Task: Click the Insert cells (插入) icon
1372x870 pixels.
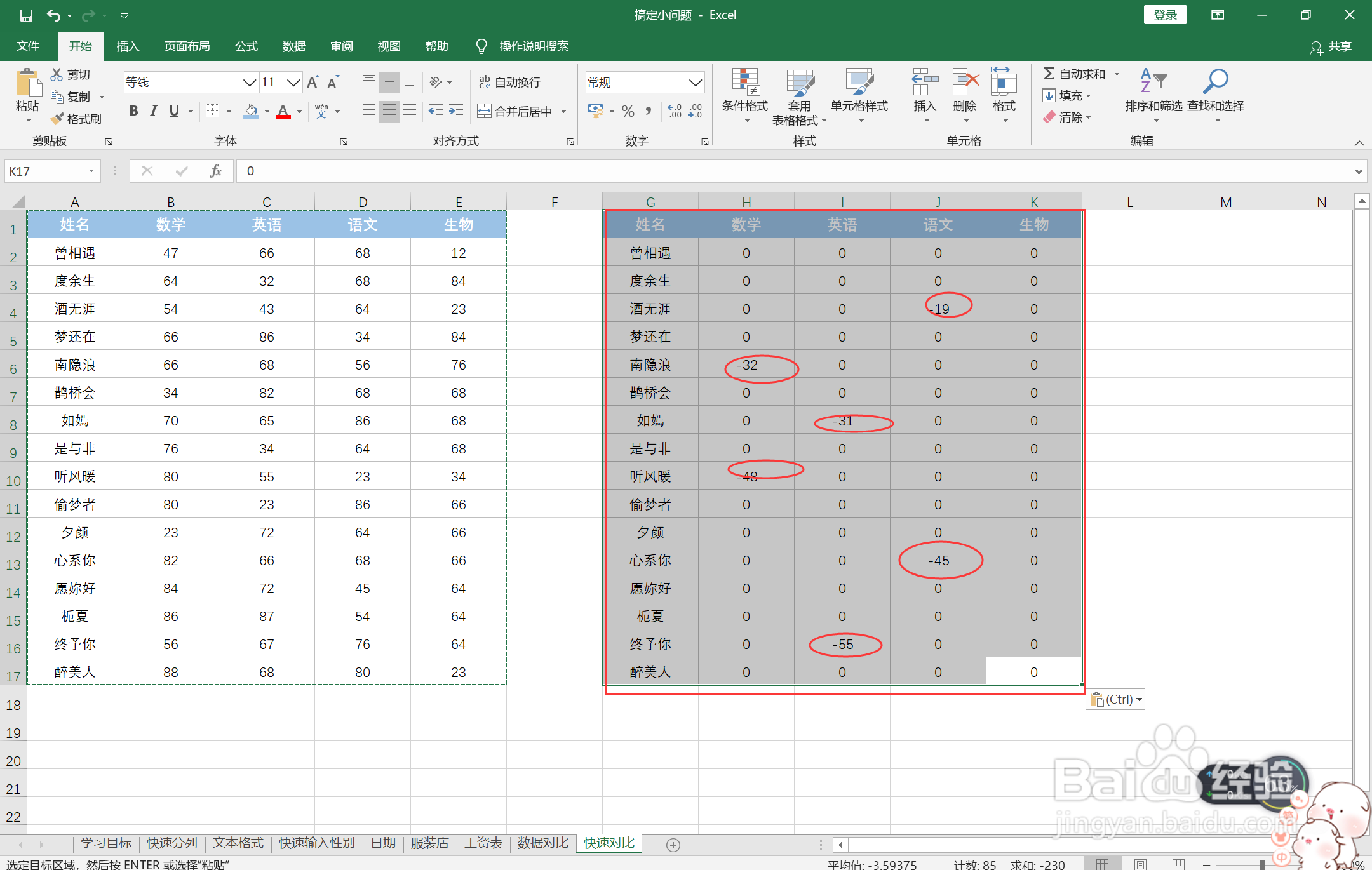Action: point(925,83)
